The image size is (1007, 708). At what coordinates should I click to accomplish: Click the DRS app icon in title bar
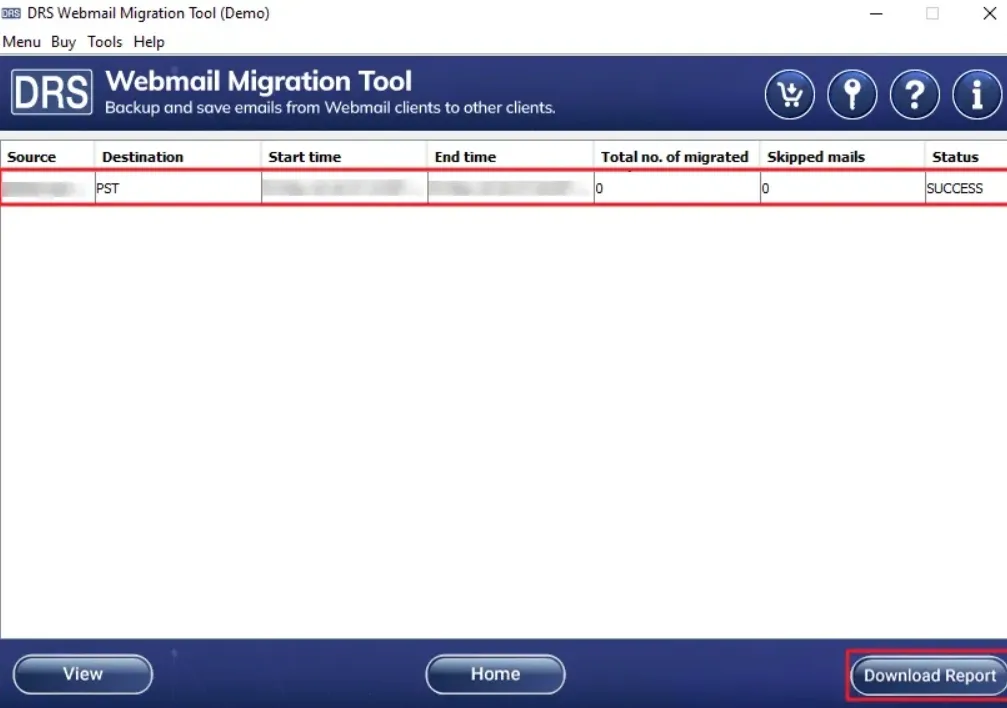[12, 14]
